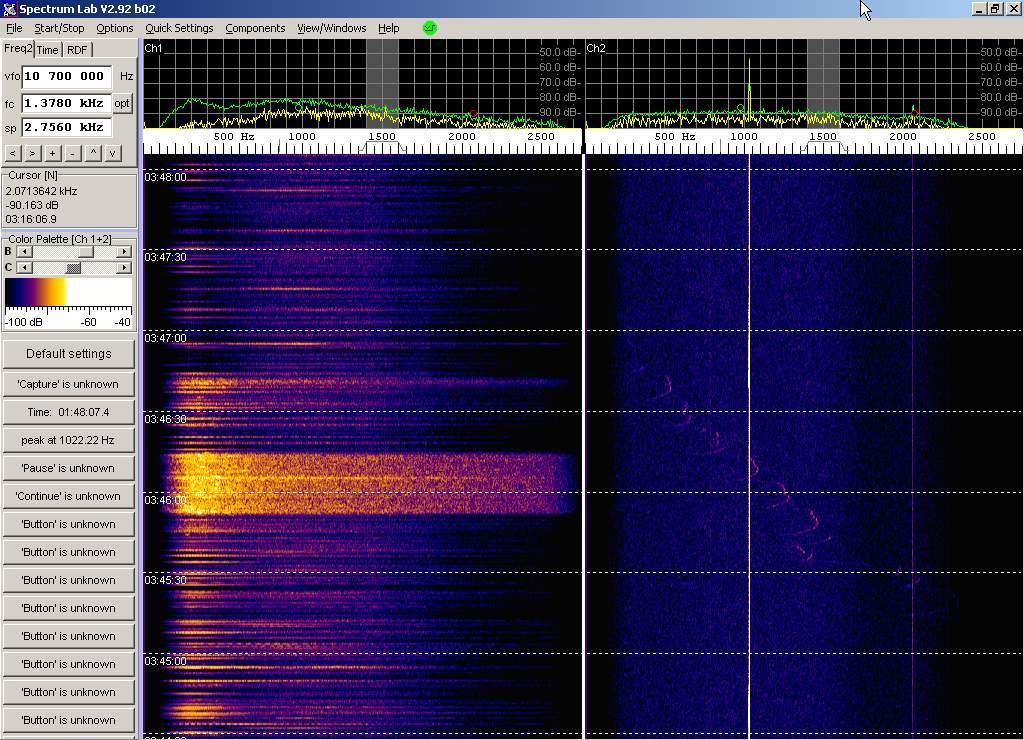Switch to the RDF tab

tap(77, 50)
